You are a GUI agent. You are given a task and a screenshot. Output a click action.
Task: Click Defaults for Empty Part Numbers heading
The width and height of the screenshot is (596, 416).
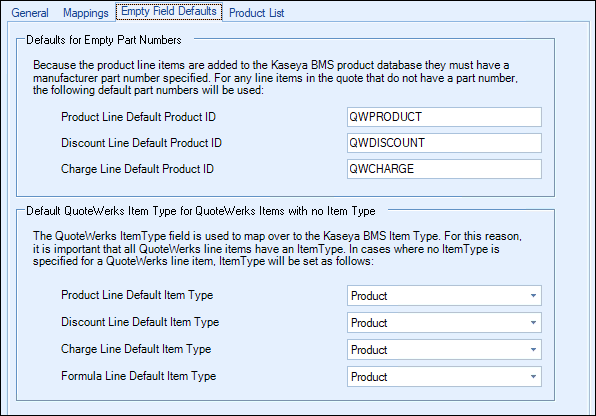tap(104, 40)
